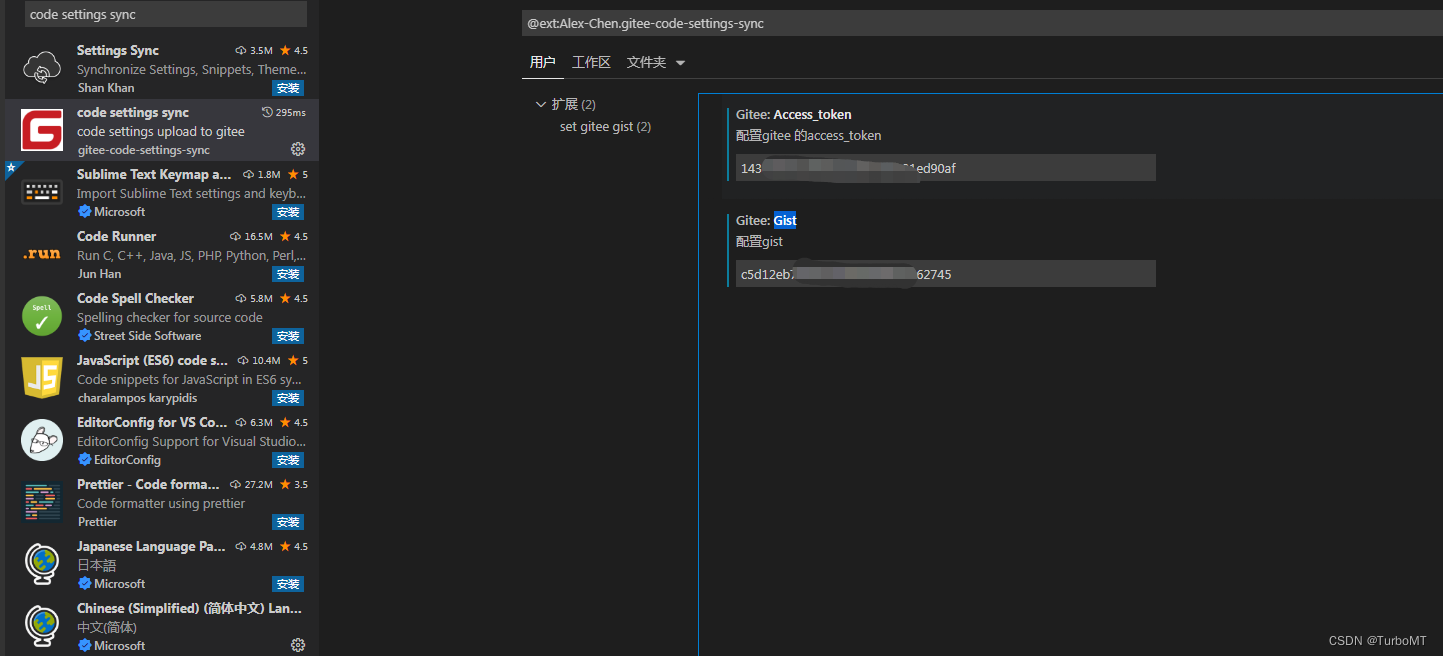Install the Prettier code formatter extension
The image size is (1443, 656).
click(288, 522)
